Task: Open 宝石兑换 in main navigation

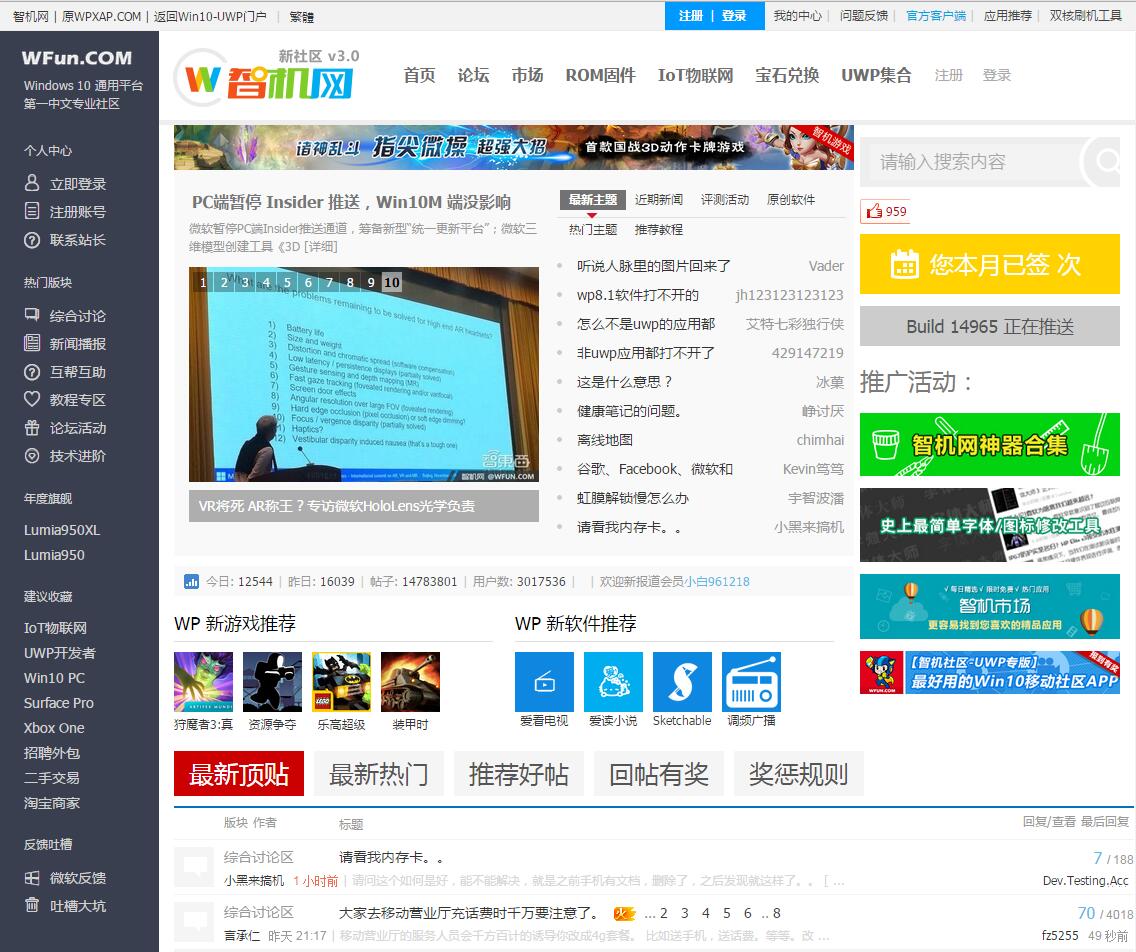Action: click(787, 75)
